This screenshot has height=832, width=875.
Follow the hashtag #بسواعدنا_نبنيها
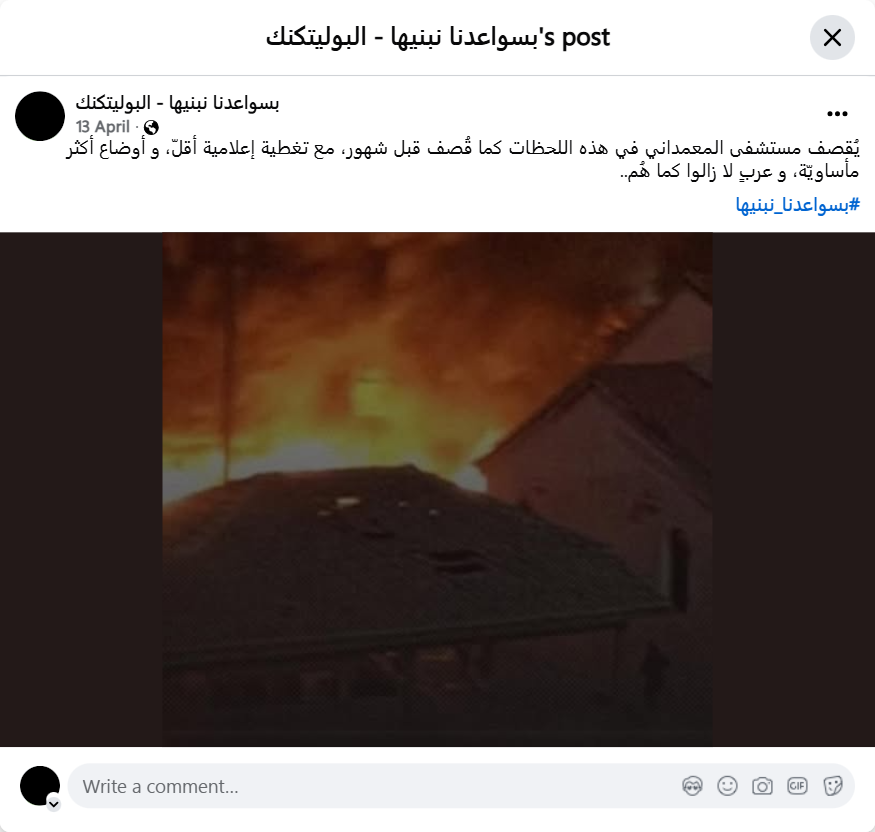[797, 205]
